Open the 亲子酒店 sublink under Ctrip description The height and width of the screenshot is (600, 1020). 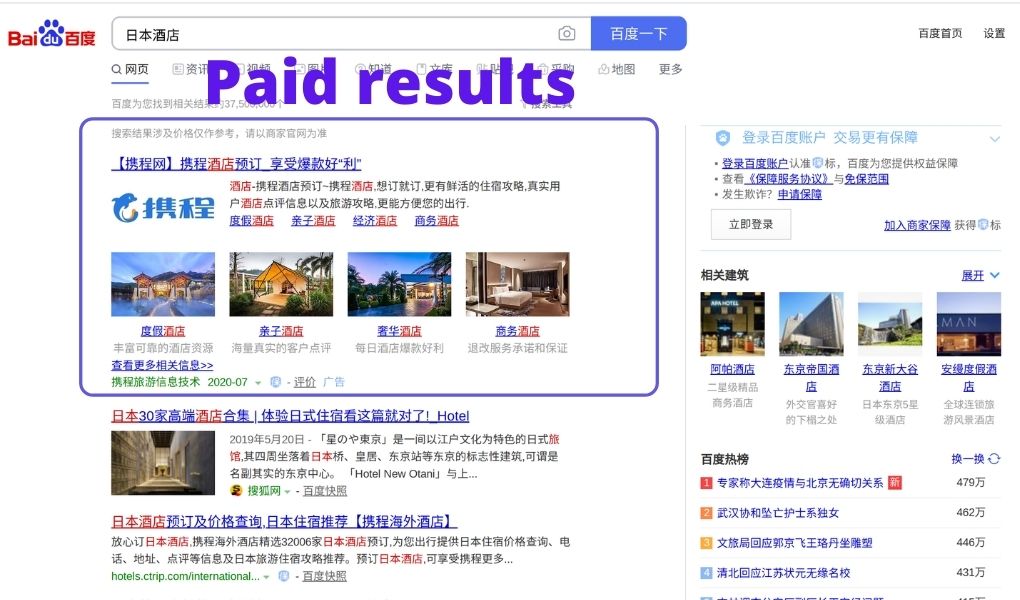pos(313,221)
